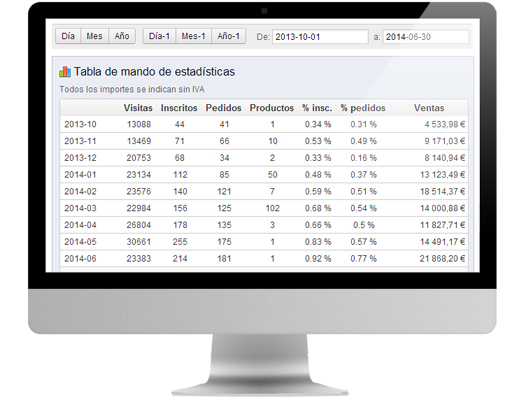Select the 2014-06 row label
The image size is (526, 400).
coord(80,258)
